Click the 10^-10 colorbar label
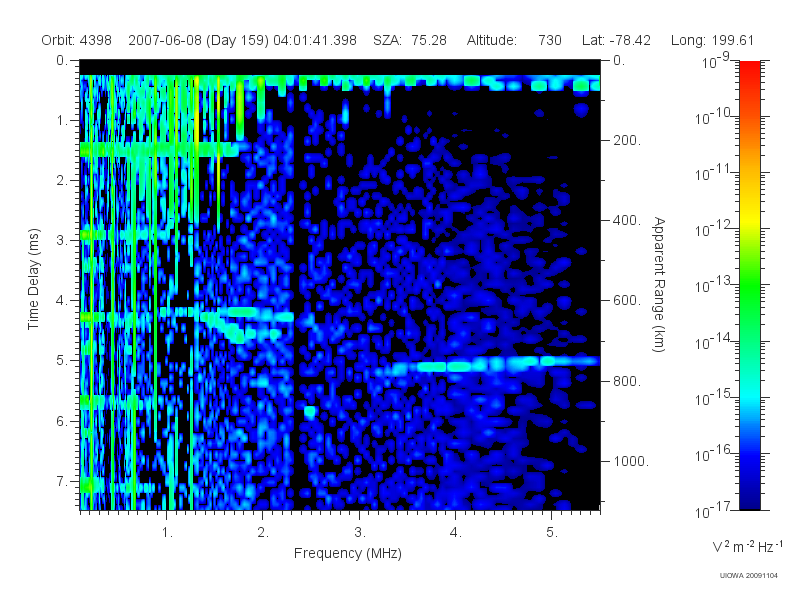Screen dimensions: 800x600 click(714, 116)
